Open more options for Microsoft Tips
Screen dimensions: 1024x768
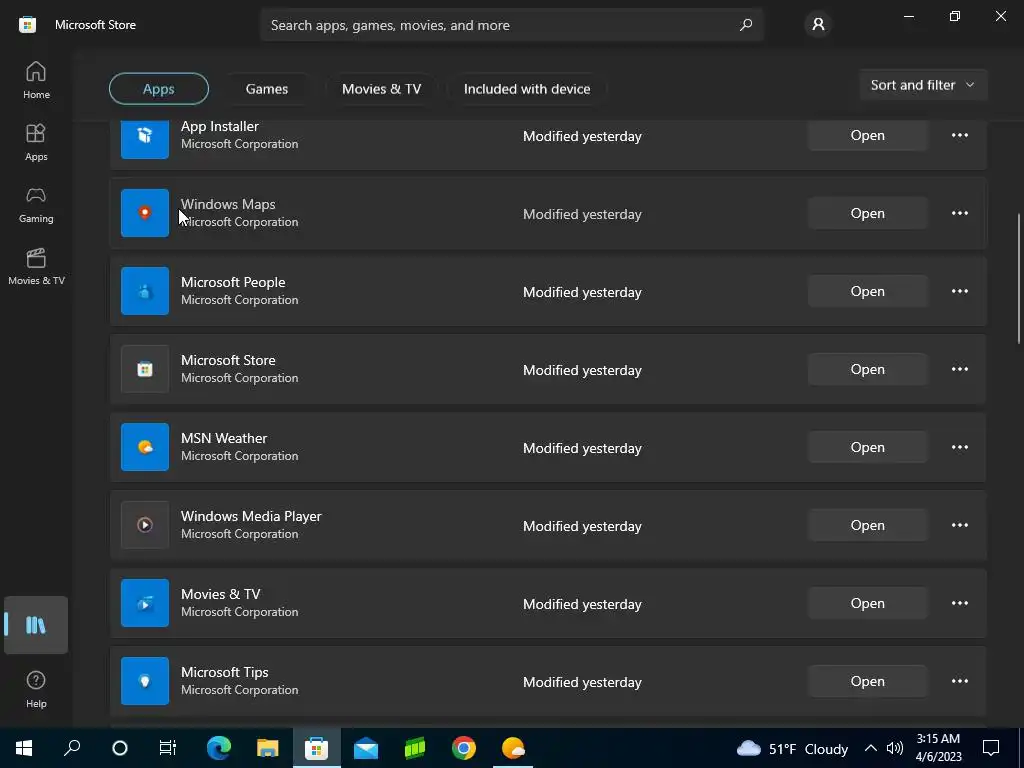(960, 680)
